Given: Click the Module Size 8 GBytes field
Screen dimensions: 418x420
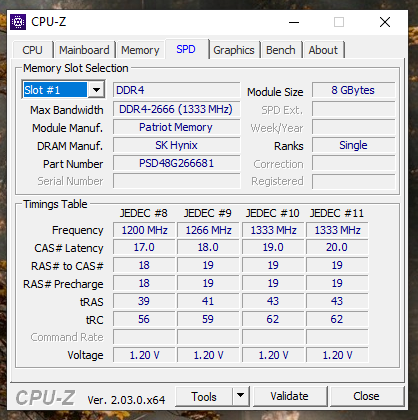Looking at the screenshot, I should click(x=353, y=90).
